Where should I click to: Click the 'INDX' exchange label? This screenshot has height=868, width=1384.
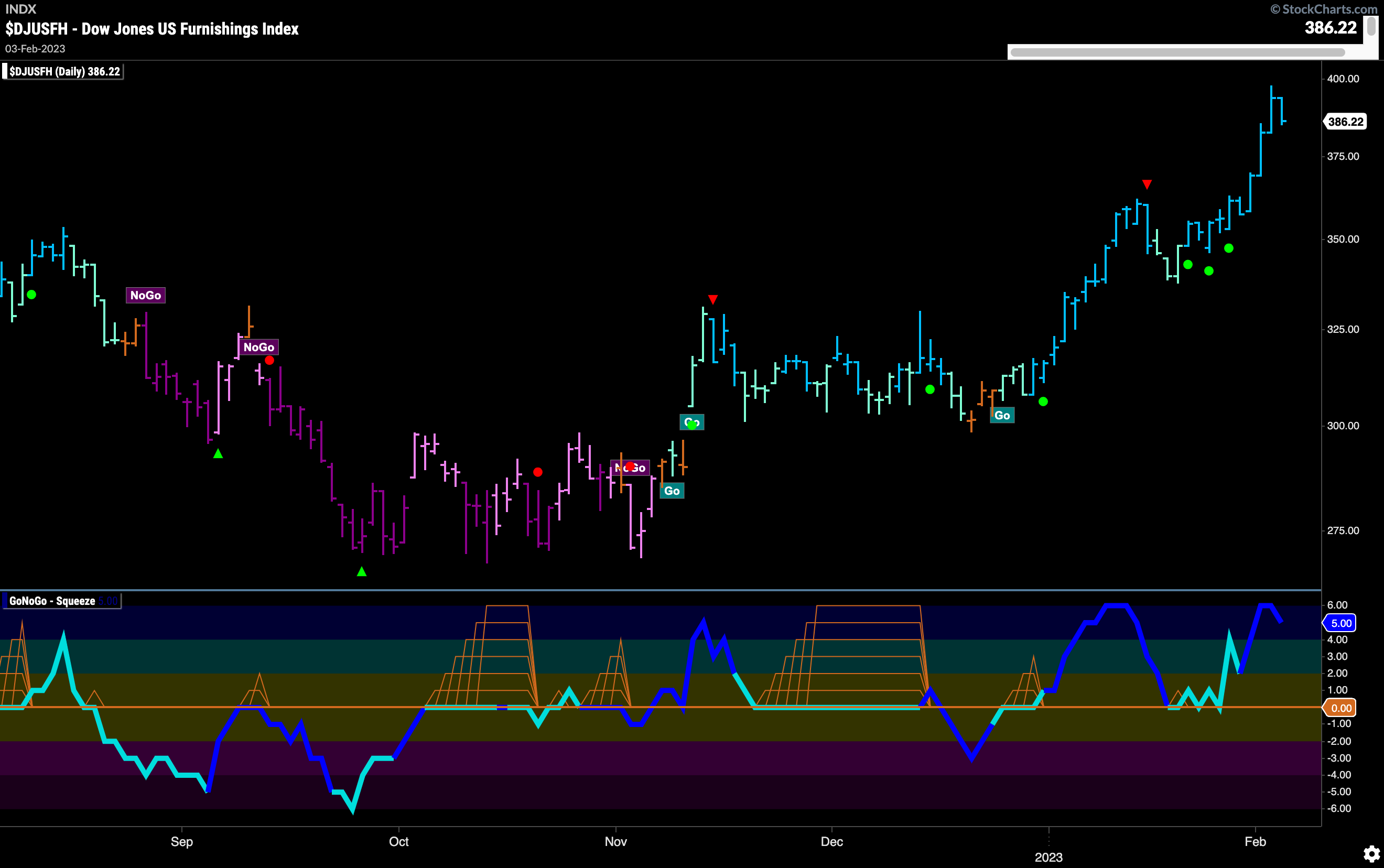pos(20,8)
